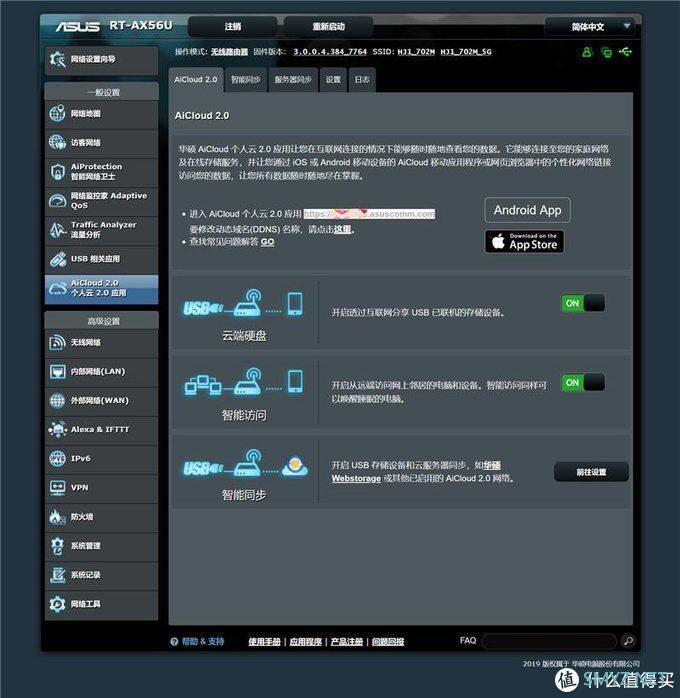Image resolution: width=680 pixels, height=698 pixels.
Task: Open the Firewall flame icon
Action: pos(57,516)
